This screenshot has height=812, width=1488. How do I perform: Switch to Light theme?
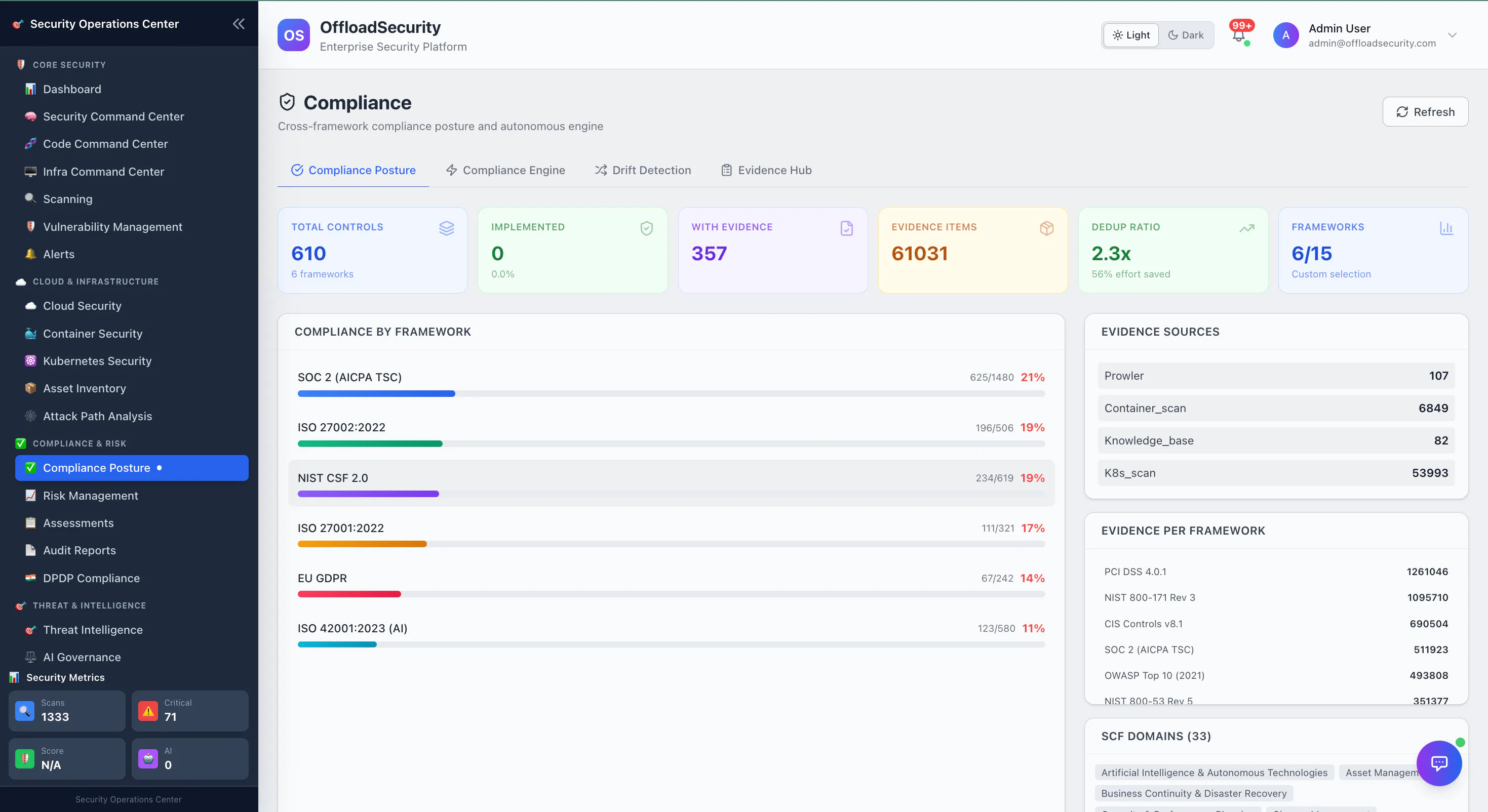1131,35
